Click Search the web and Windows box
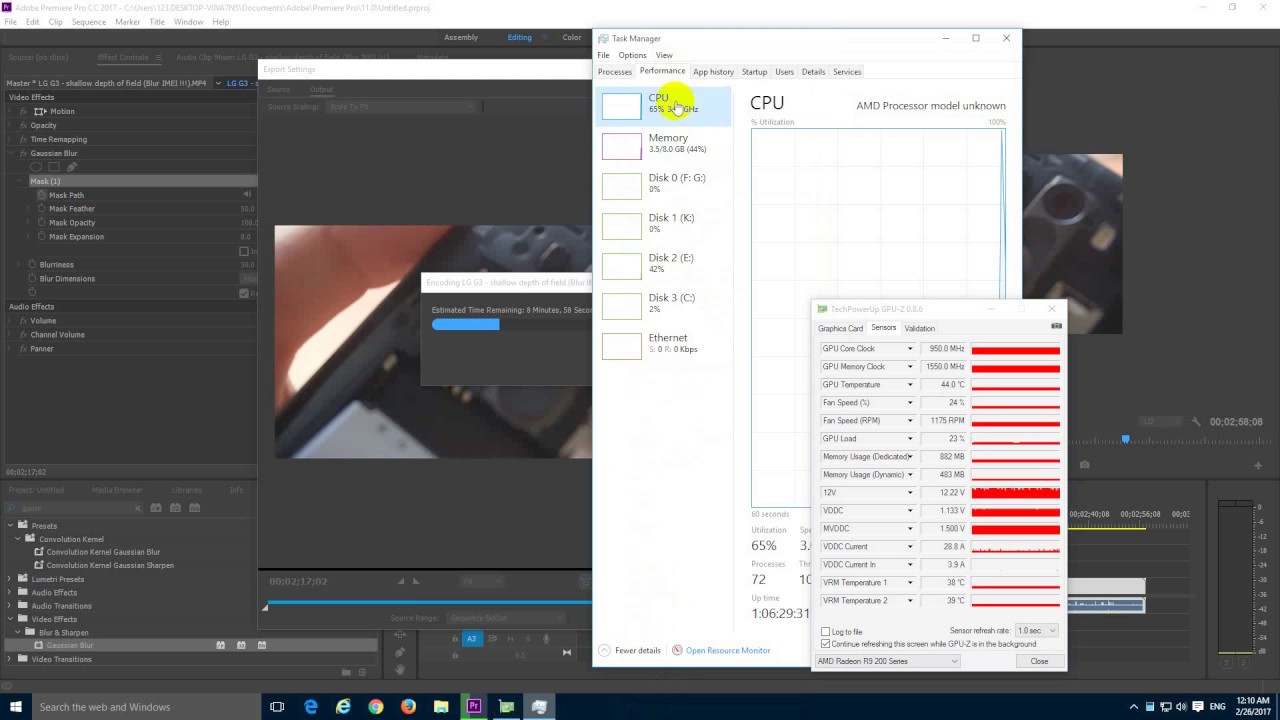This screenshot has height=720, width=1280. coord(145,707)
